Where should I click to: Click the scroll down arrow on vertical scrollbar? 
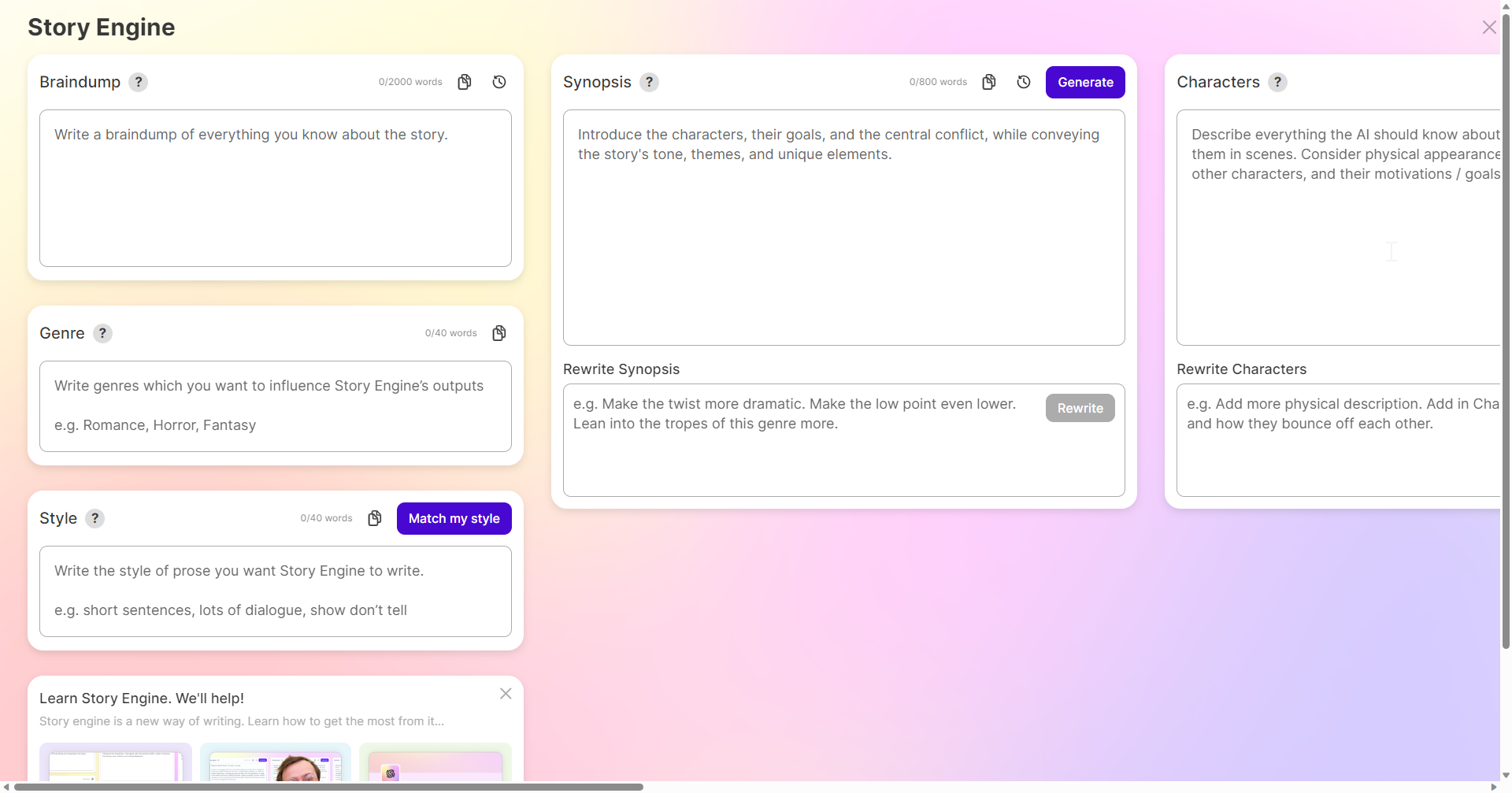coord(1506,776)
